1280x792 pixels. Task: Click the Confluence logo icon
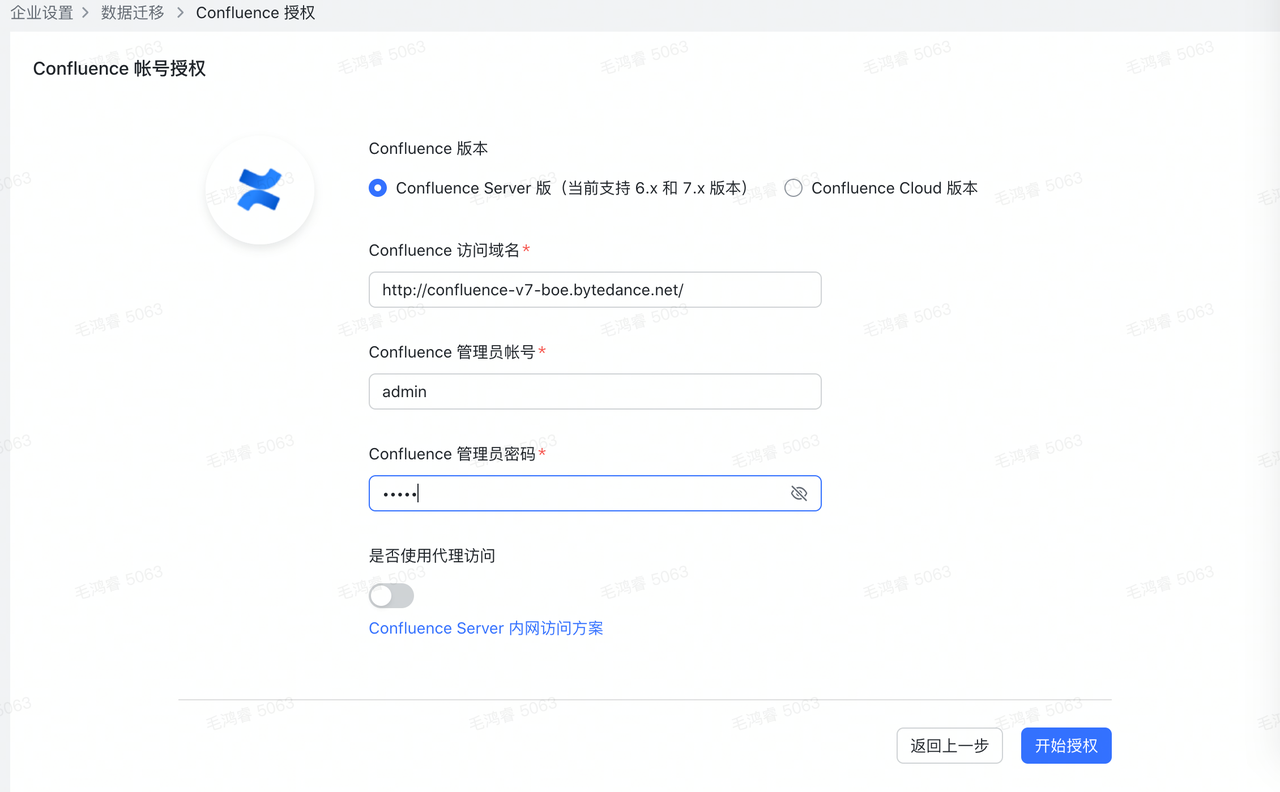(260, 190)
